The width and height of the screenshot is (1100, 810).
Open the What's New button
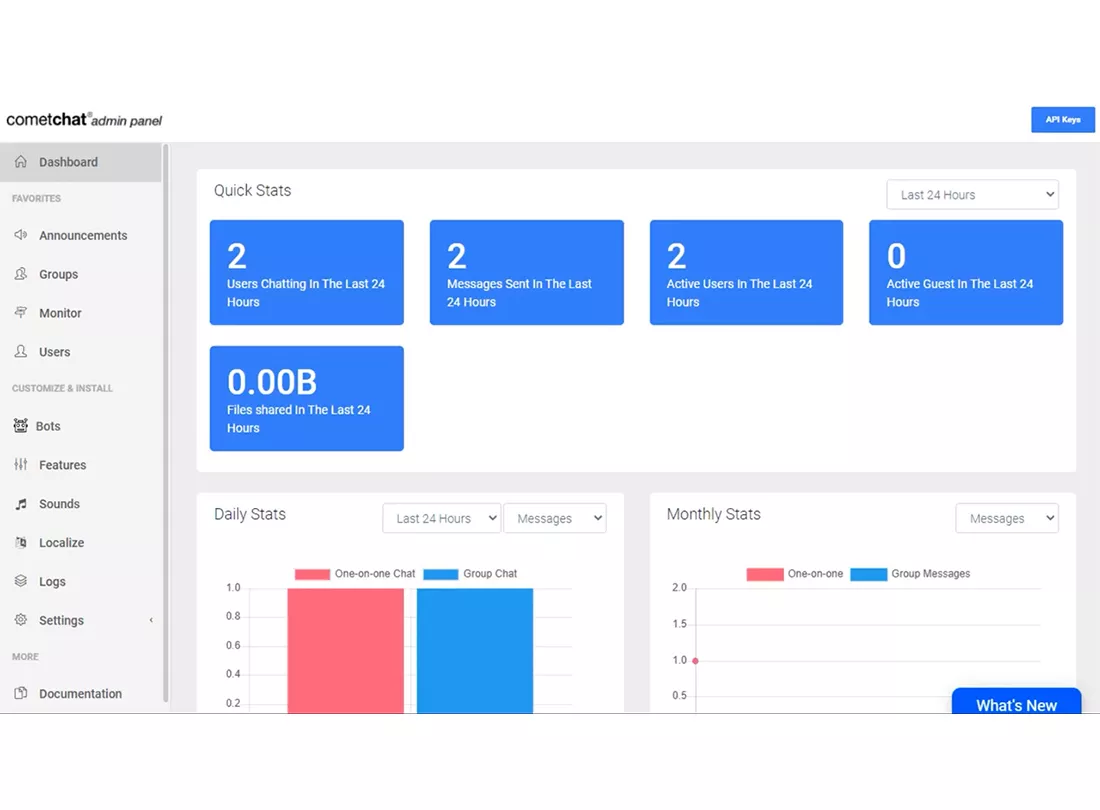tap(1016, 704)
